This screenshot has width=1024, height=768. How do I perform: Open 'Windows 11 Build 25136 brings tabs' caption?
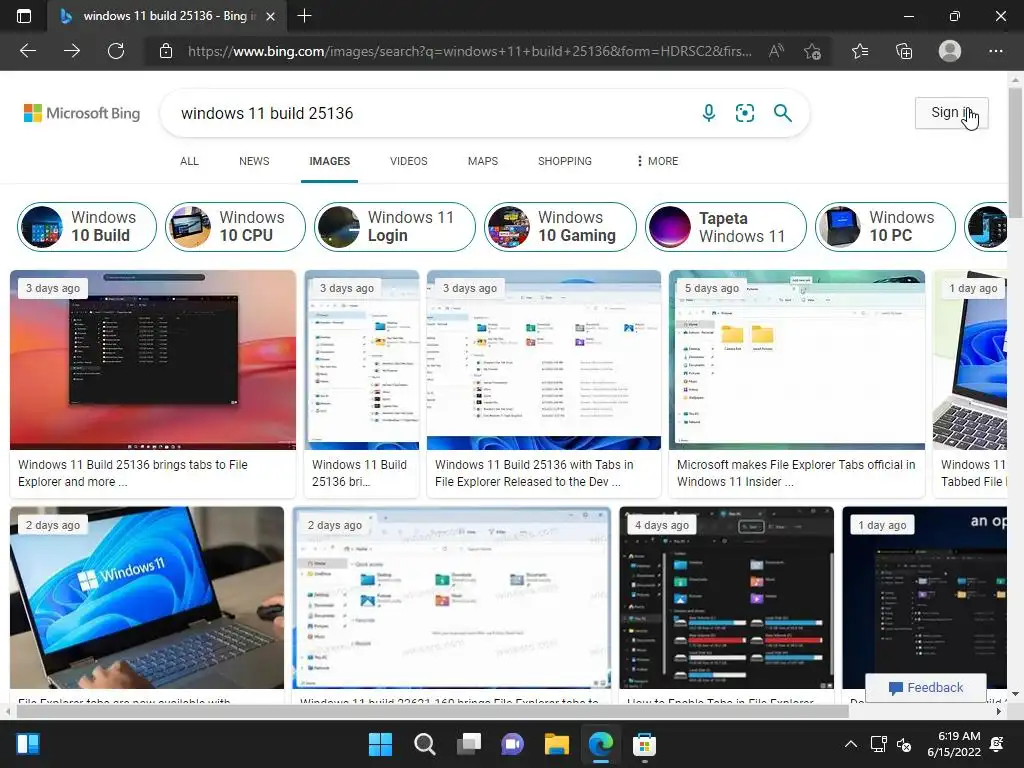point(133,473)
